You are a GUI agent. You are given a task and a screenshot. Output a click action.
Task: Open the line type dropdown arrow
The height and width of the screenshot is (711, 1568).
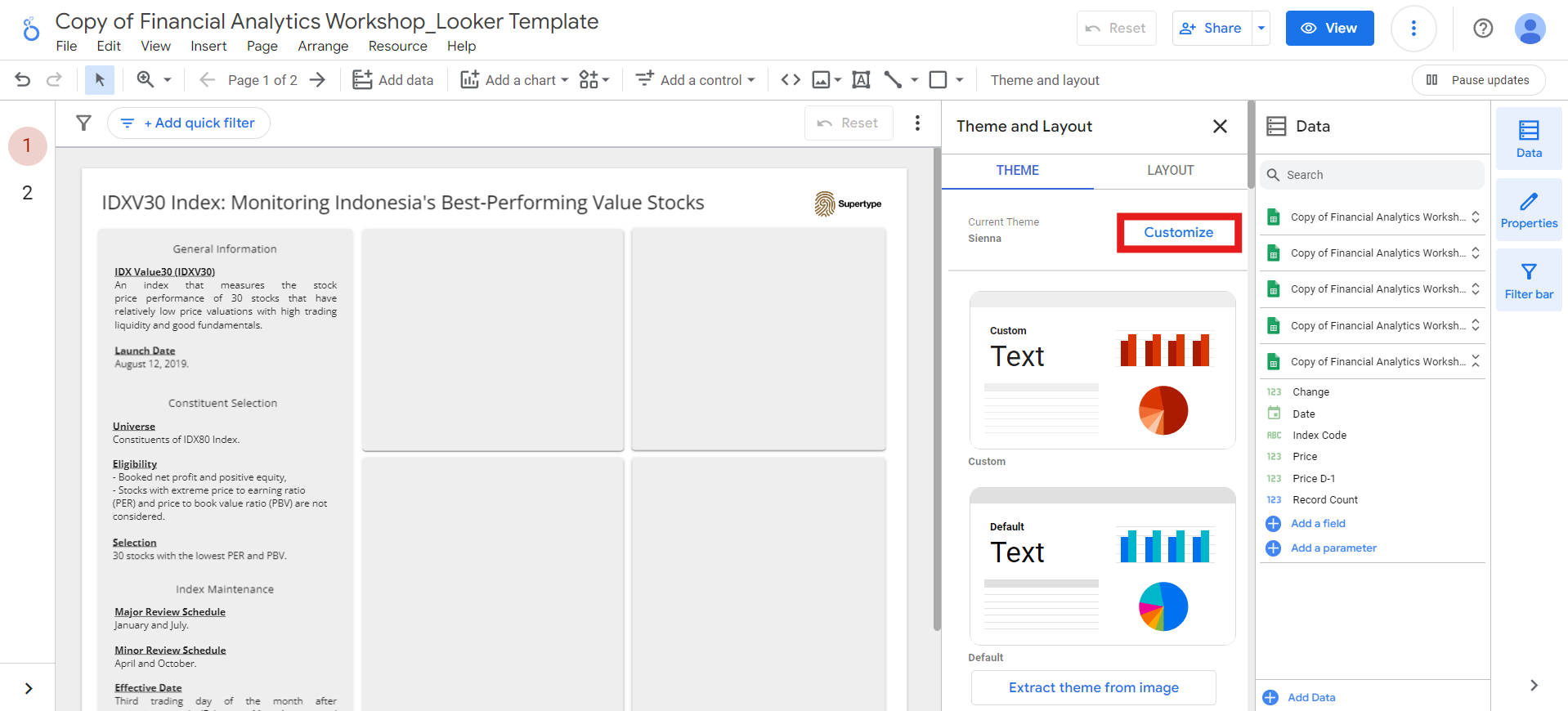pyautogui.click(x=914, y=80)
